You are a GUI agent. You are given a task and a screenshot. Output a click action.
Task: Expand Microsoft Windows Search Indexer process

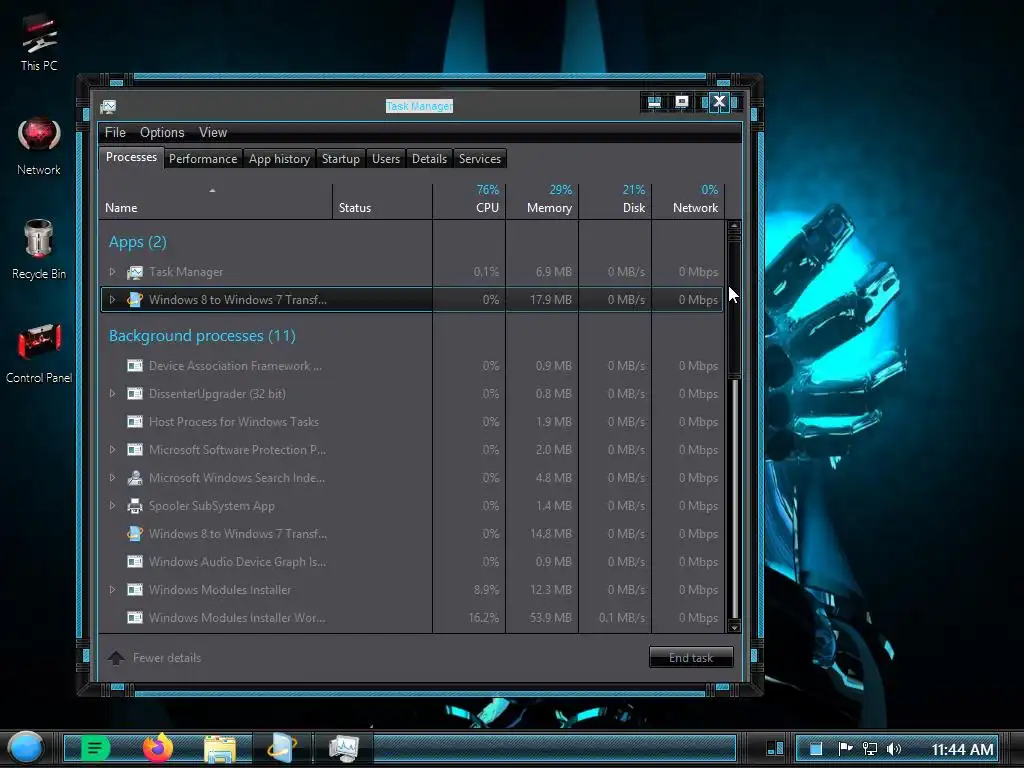click(x=112, y=478)
